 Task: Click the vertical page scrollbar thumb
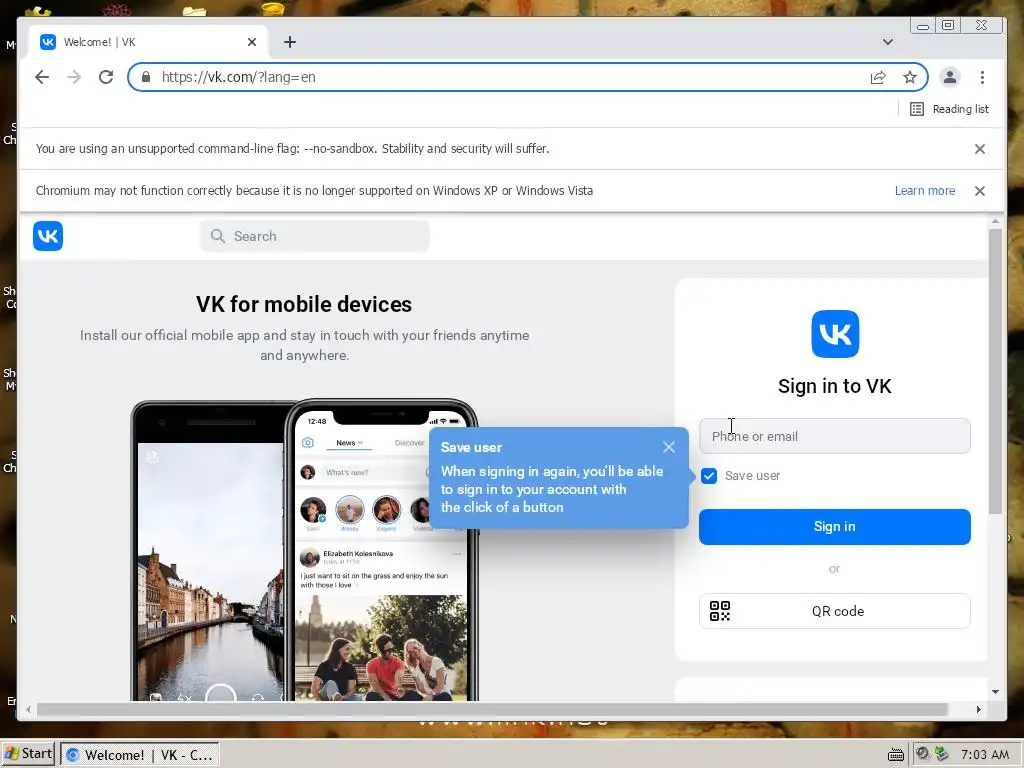point(995,370)
